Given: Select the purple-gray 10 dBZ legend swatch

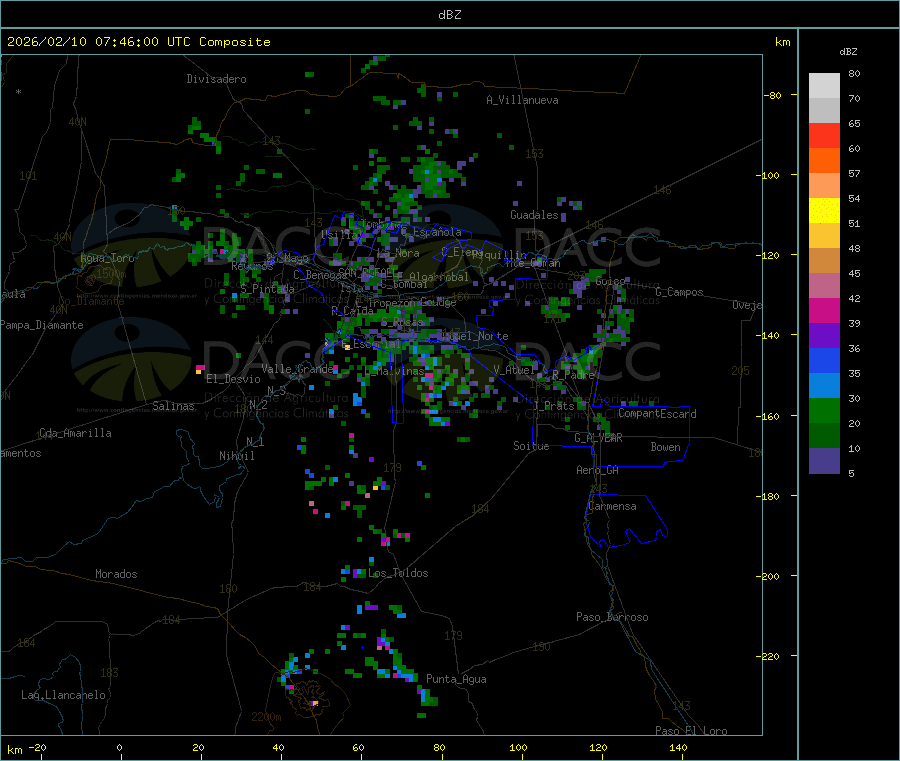Looking at the screenshot, I should pyautogui.click(x=824, y=460).
